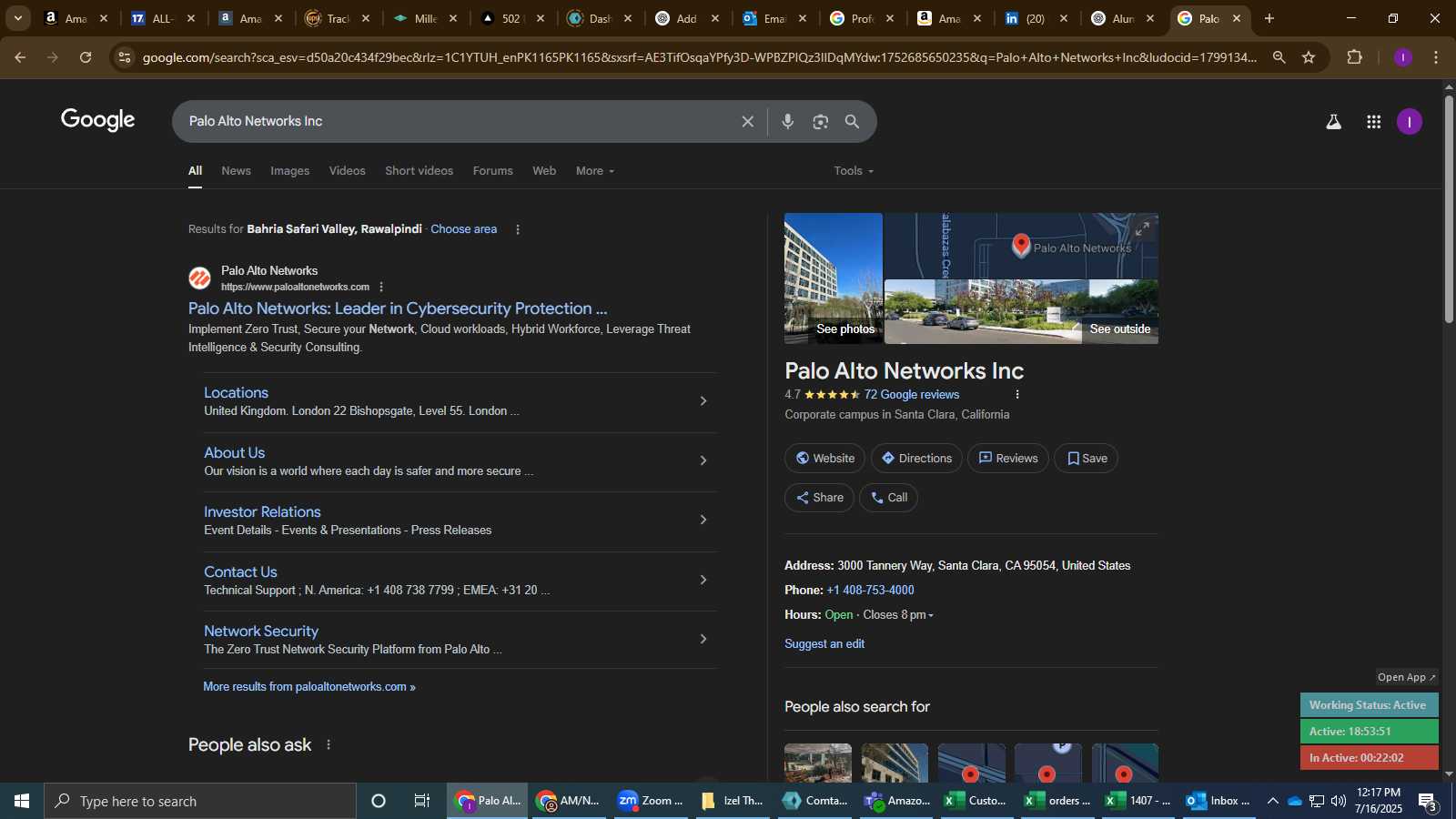Open More results from paloaltonetworks.com
This screenshot has height=819, width=1456.
(x=309, y=687)
